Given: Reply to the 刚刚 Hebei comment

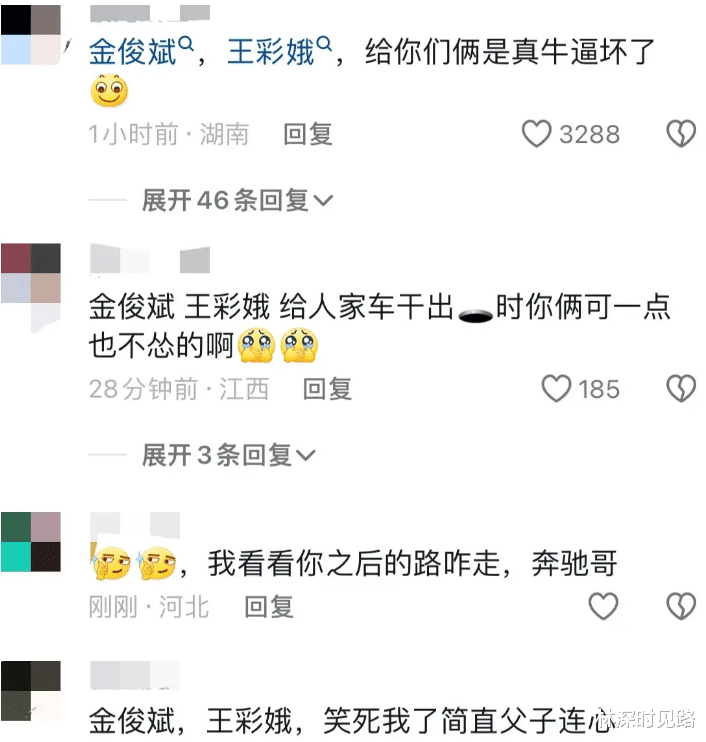Looking at the screenshot, I should [x=269, y=607].
